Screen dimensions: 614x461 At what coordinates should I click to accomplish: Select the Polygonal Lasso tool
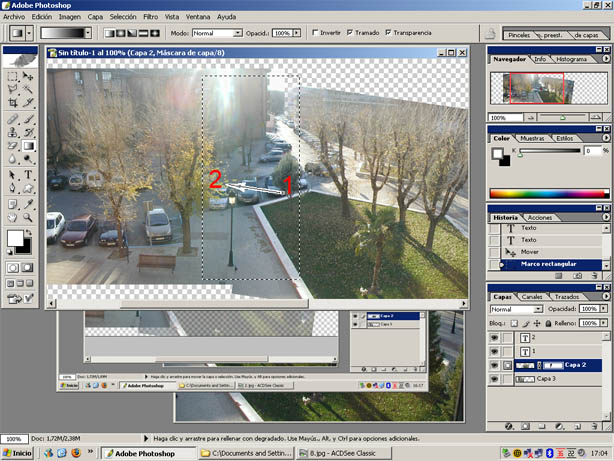click(x=13, y=89)
